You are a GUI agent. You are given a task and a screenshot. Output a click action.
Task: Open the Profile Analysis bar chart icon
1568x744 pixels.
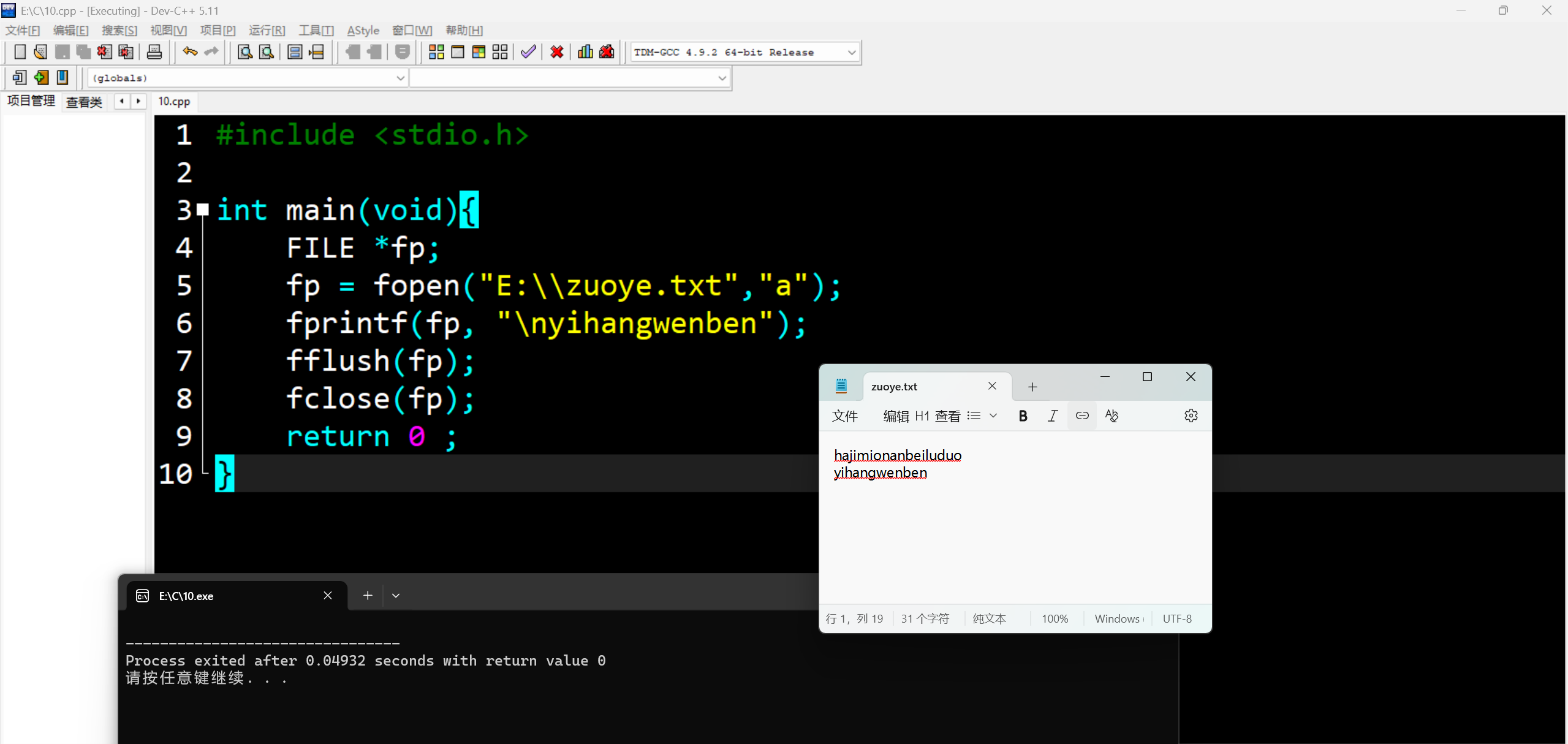[x=585, y=52]
